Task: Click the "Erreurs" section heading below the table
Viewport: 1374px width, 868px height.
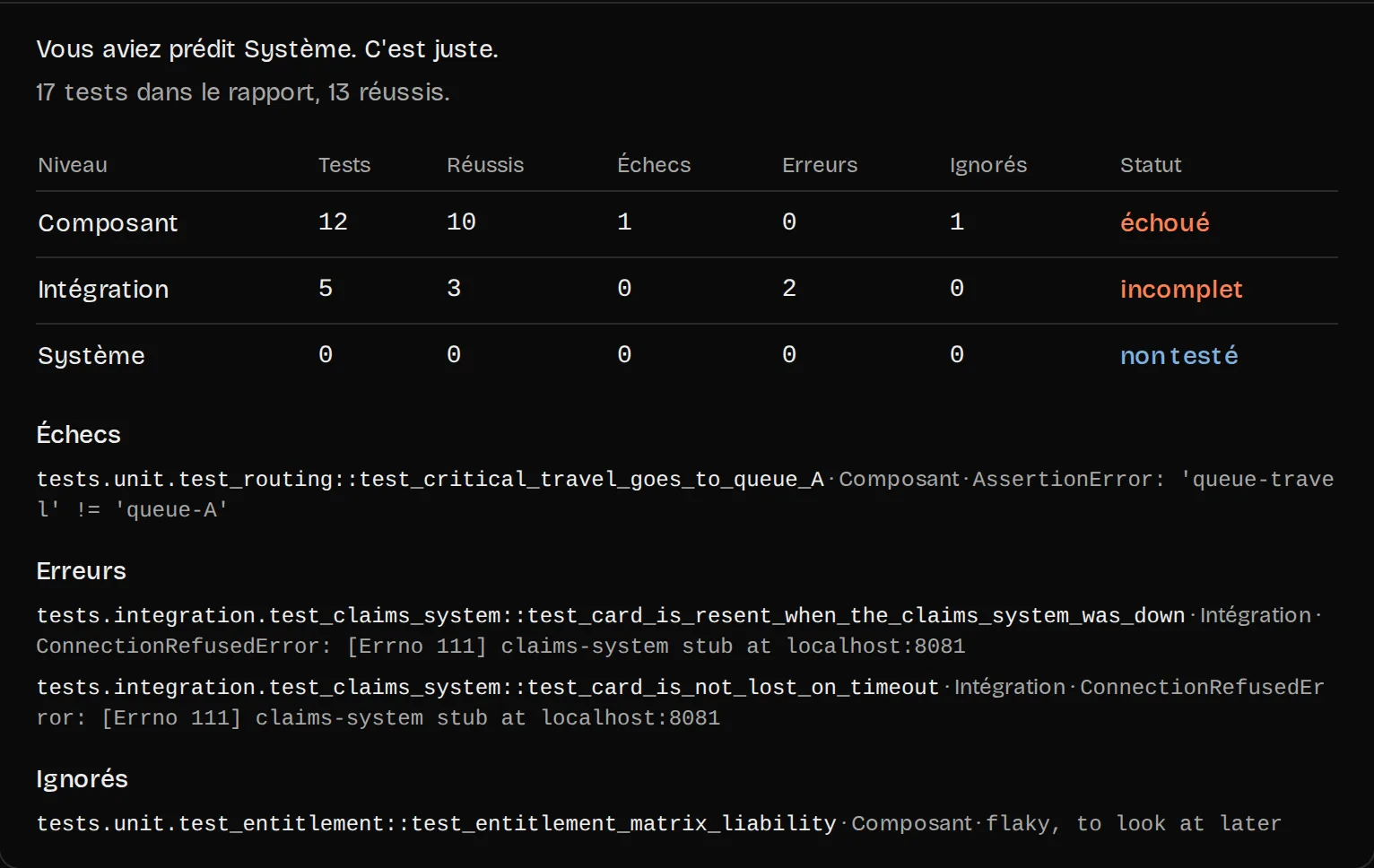Action: (x=81, y=571)
